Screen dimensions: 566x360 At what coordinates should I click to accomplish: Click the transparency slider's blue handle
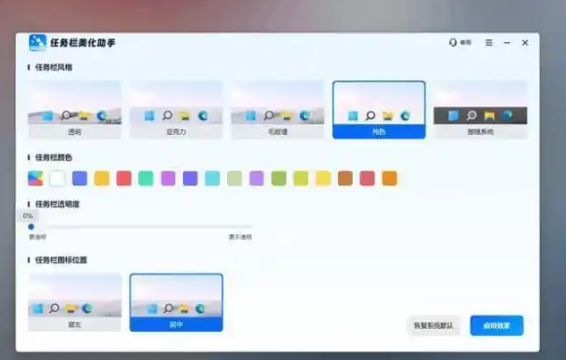(31, 227)
